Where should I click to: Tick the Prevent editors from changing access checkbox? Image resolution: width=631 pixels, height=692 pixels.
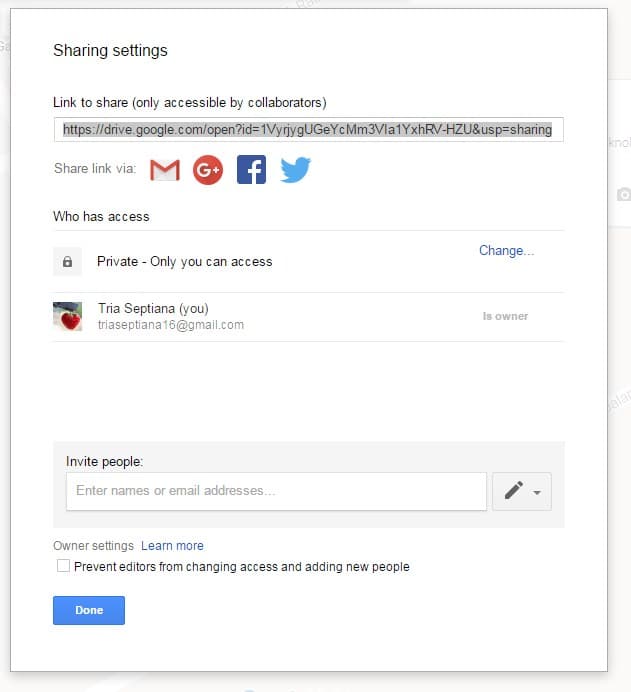coord(63,566)
